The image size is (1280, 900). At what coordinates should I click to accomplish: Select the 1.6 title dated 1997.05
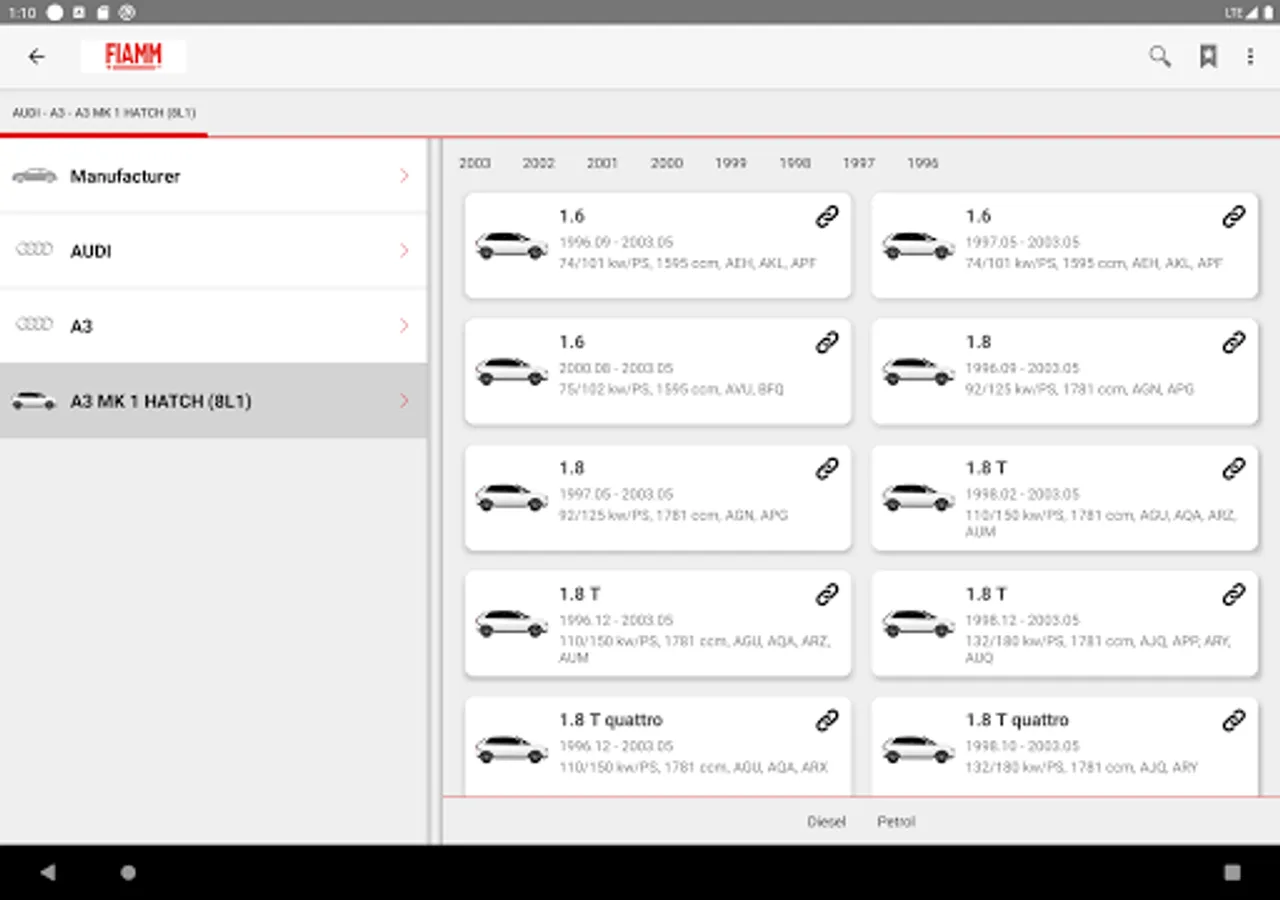pyautogui.click(x=978, y=216)
